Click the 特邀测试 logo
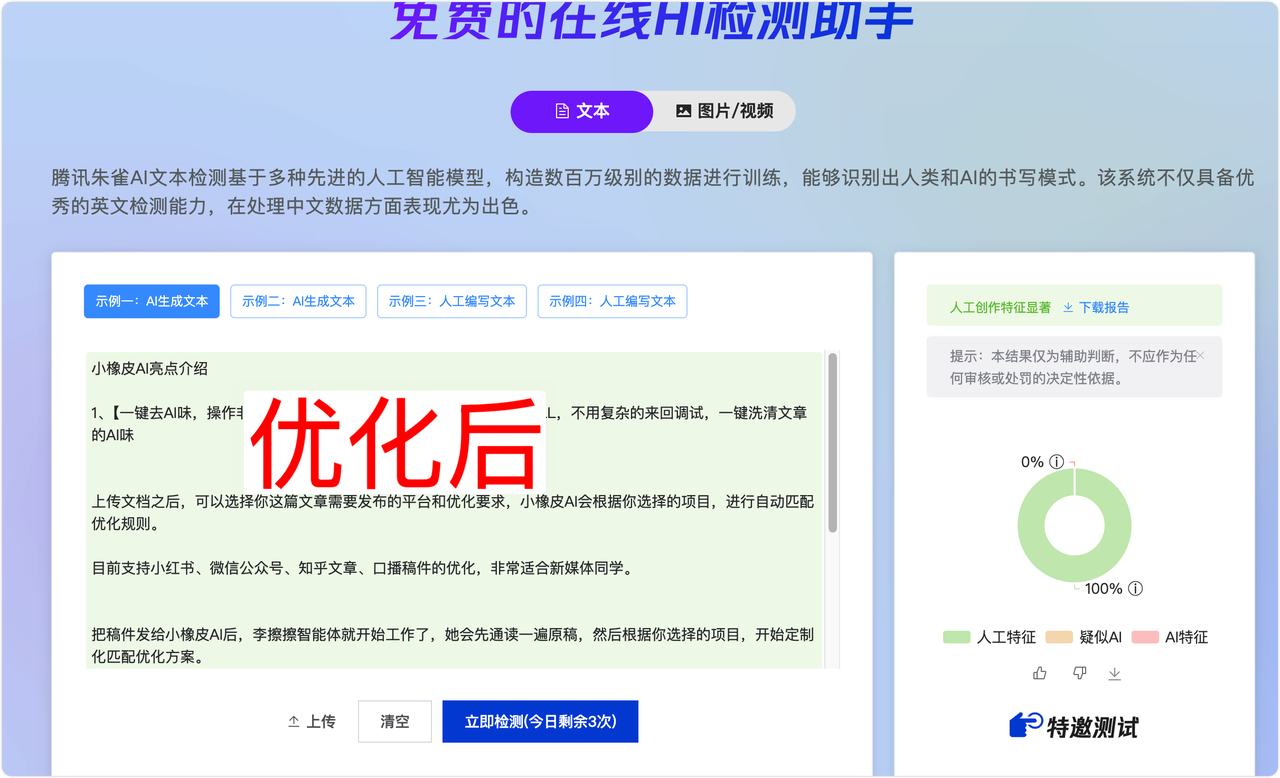This screenshot has width=1280, height=778. [1074, 726]
